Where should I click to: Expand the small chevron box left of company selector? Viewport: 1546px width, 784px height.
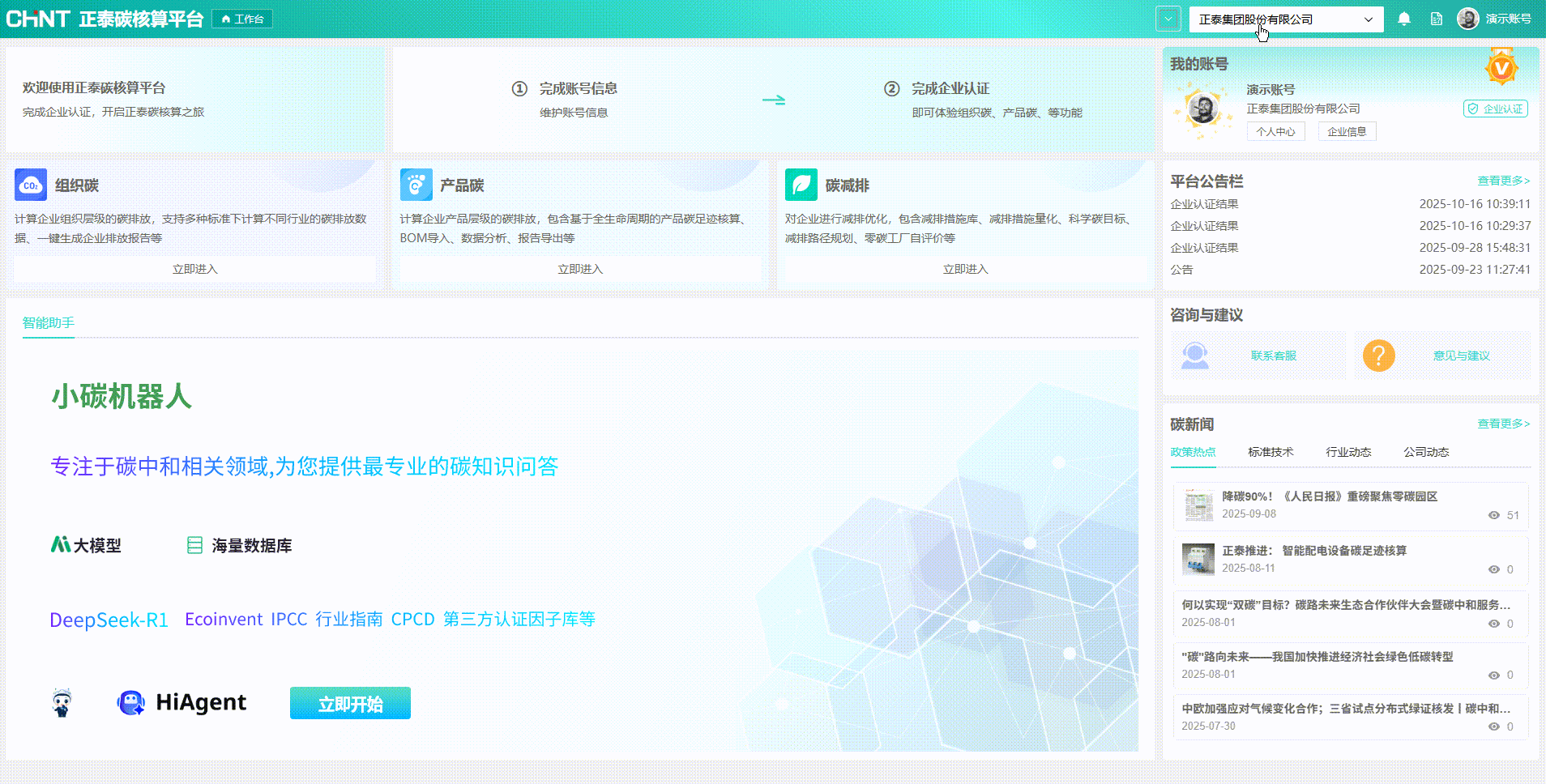(x=1168, y=19)
